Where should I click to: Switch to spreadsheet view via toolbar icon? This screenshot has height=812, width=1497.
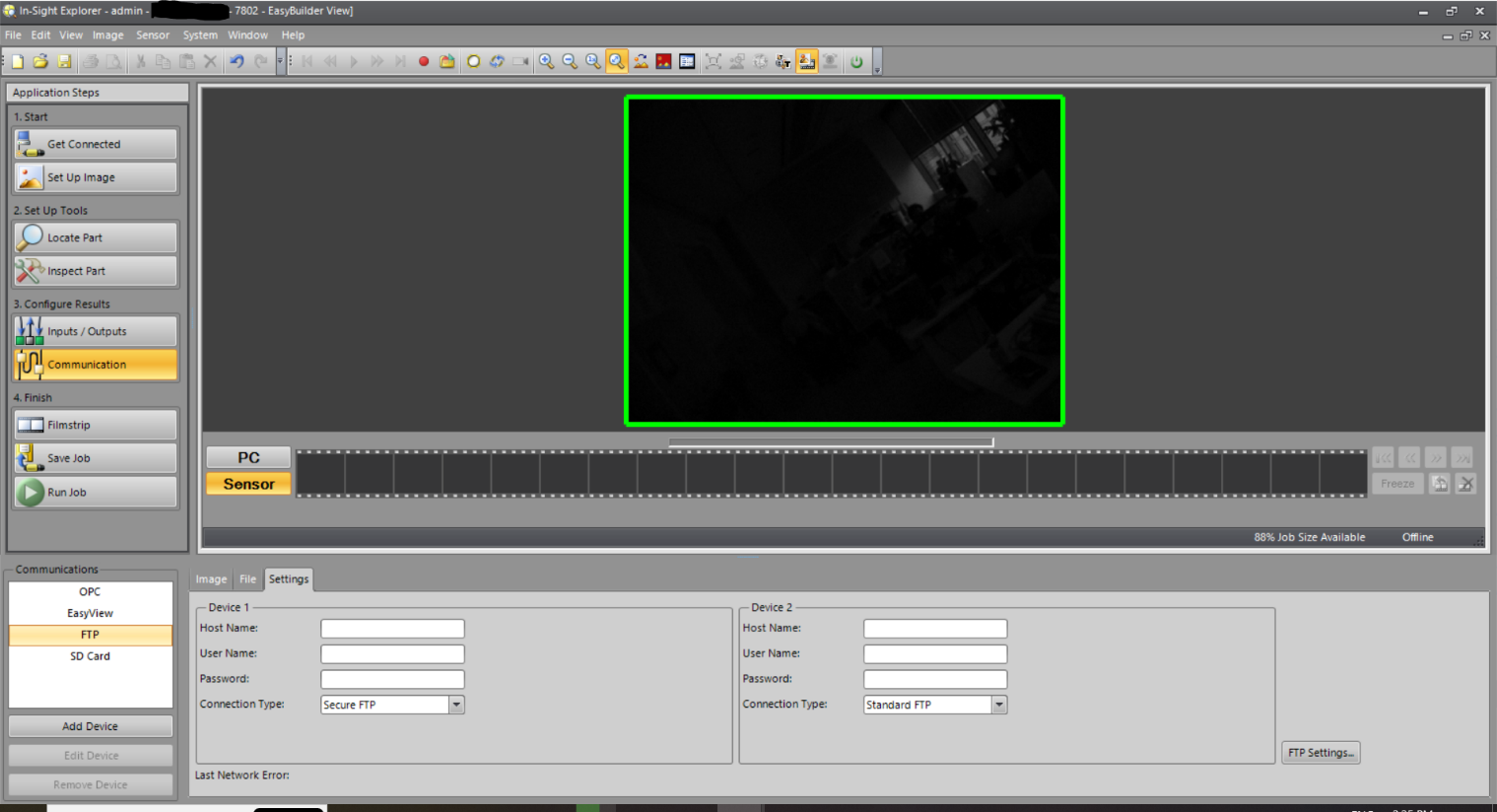pyautogui.click(x=686, y=60)
